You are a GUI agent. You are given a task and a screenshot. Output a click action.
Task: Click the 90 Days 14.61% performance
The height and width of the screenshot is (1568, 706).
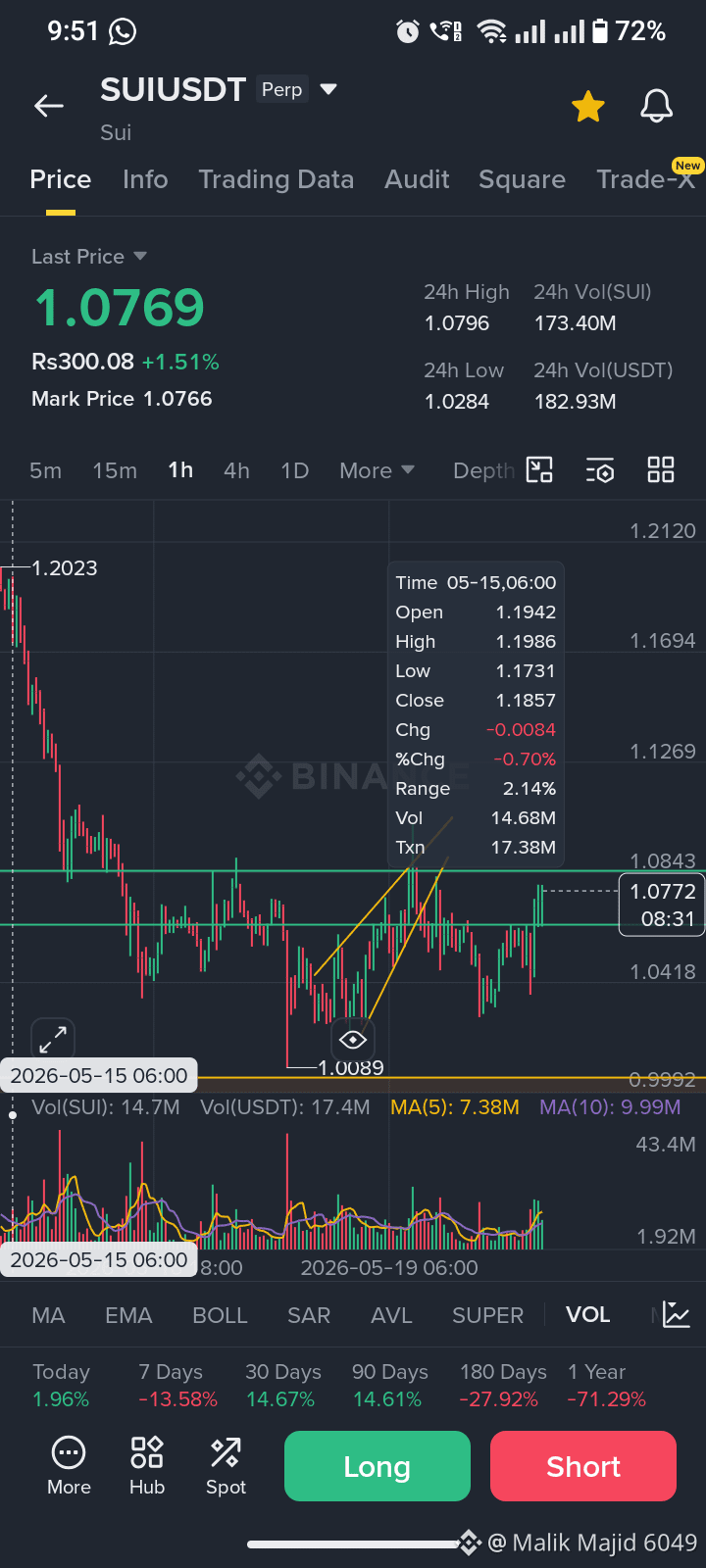point(389,1386)
